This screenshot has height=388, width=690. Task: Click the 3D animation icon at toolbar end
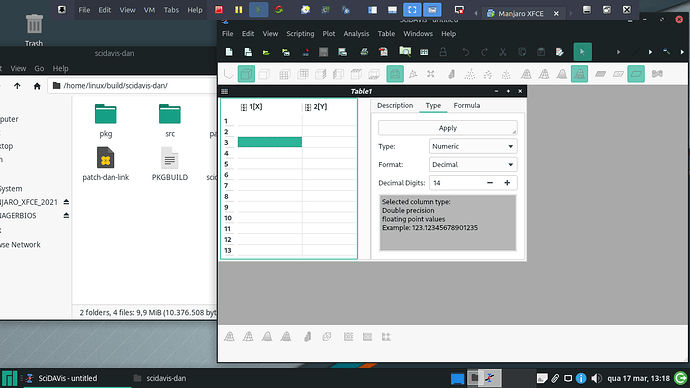(657, 74)
